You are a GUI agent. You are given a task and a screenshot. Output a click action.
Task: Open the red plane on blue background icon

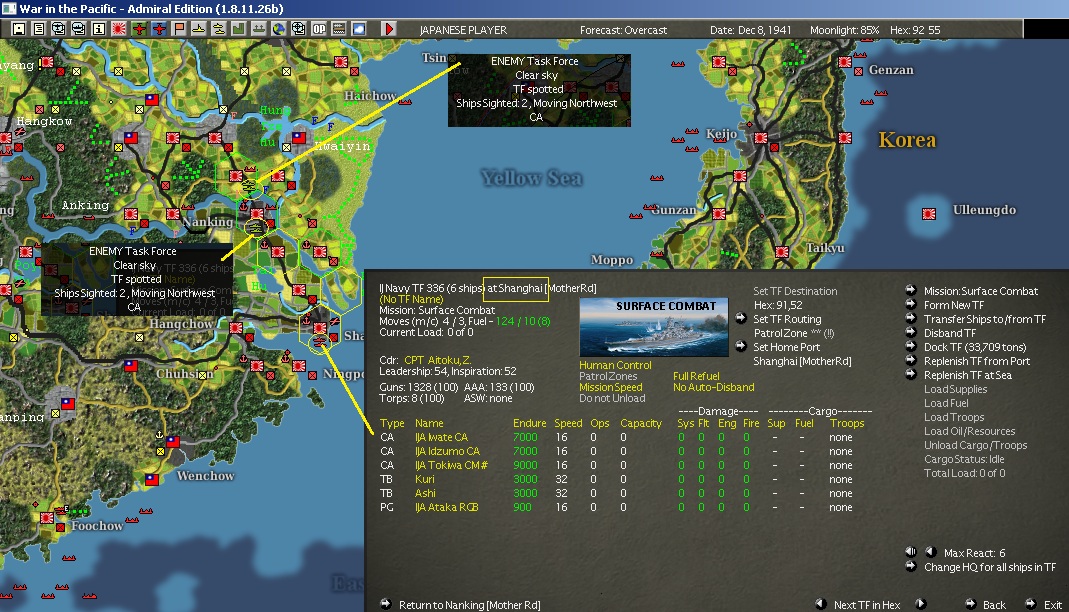pyautogui.click(x=159, y=29)
